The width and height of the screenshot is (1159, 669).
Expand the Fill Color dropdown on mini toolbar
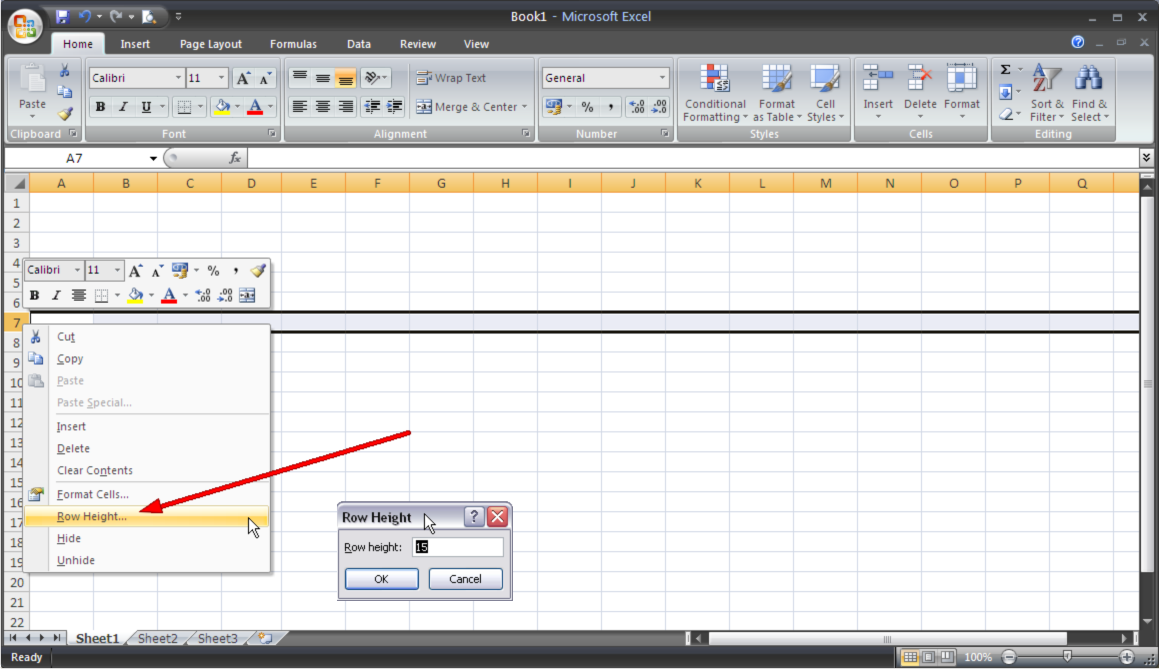[x=150, y=294]
